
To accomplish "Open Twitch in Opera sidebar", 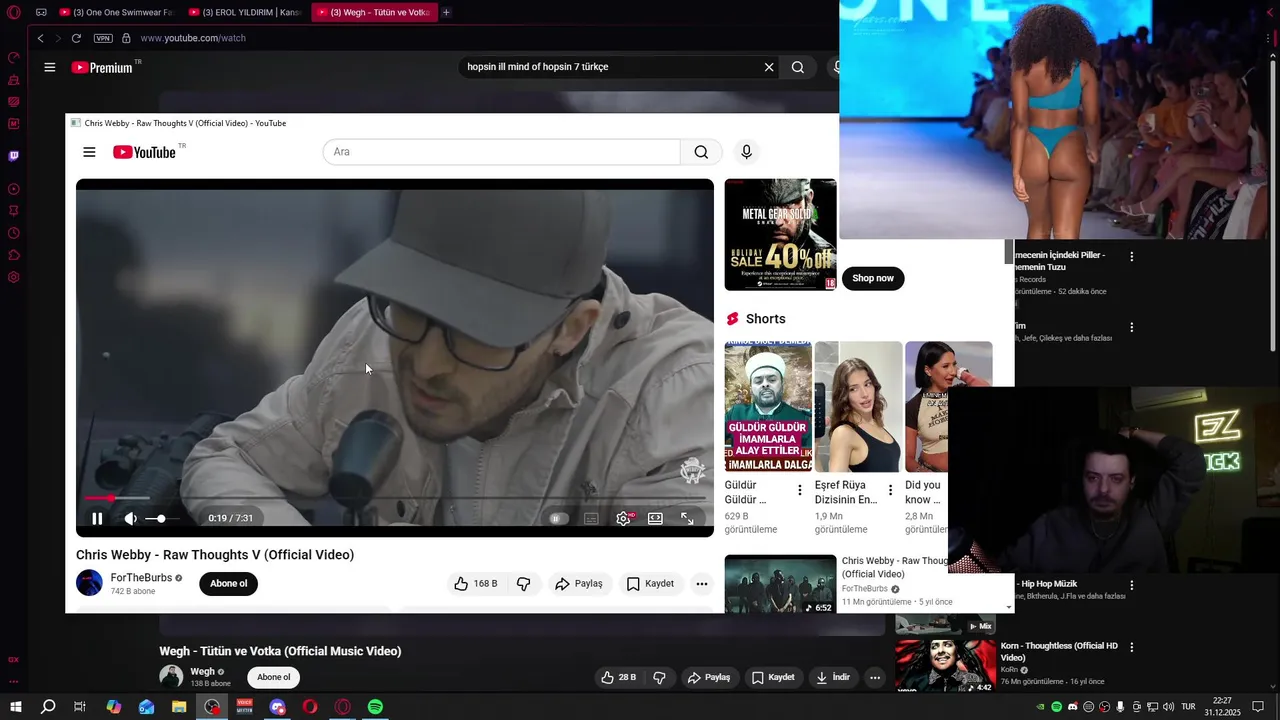I will pyautogui.click(x=14, y=156).
